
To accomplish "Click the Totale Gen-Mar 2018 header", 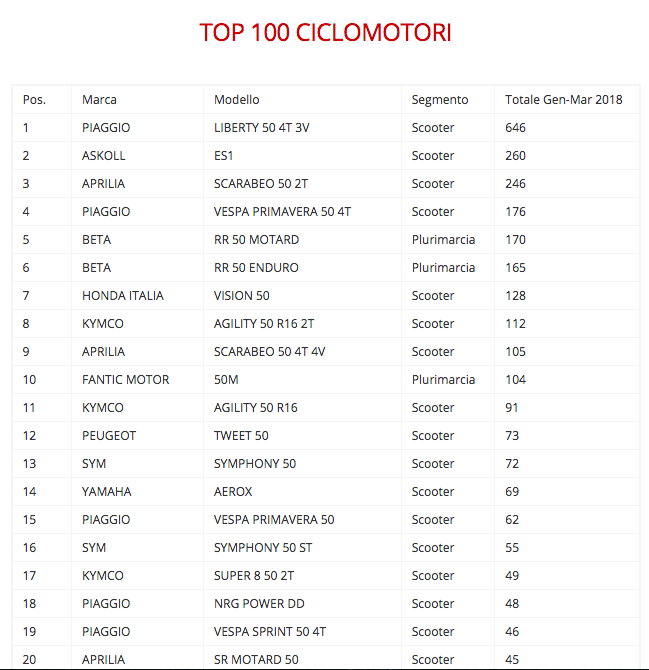I will coord(563,100).
